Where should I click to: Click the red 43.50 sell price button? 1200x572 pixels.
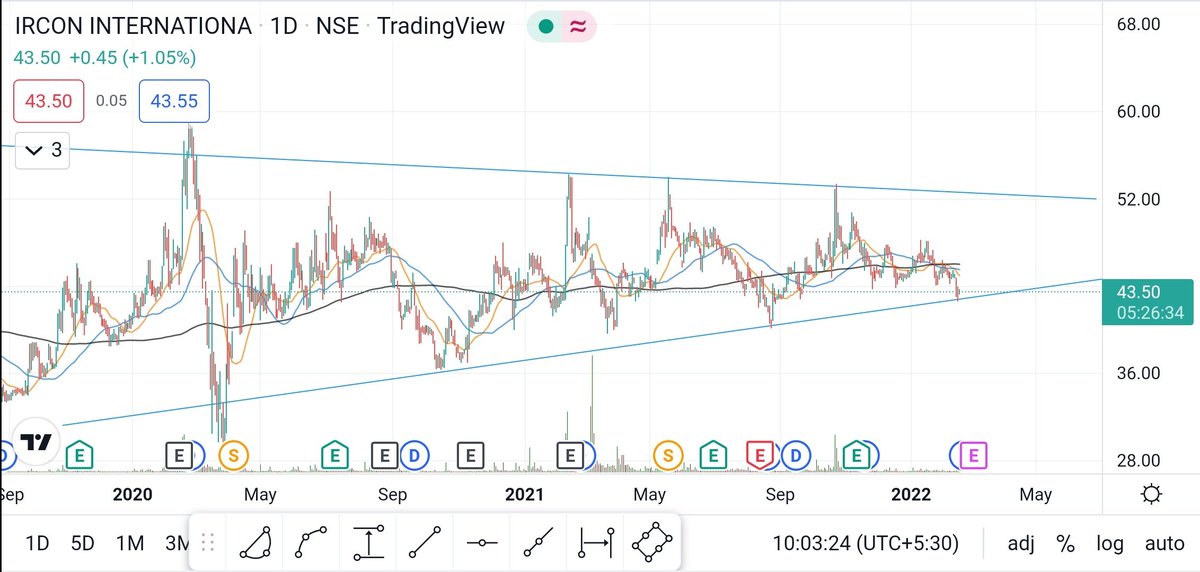[x=48, y=100]
